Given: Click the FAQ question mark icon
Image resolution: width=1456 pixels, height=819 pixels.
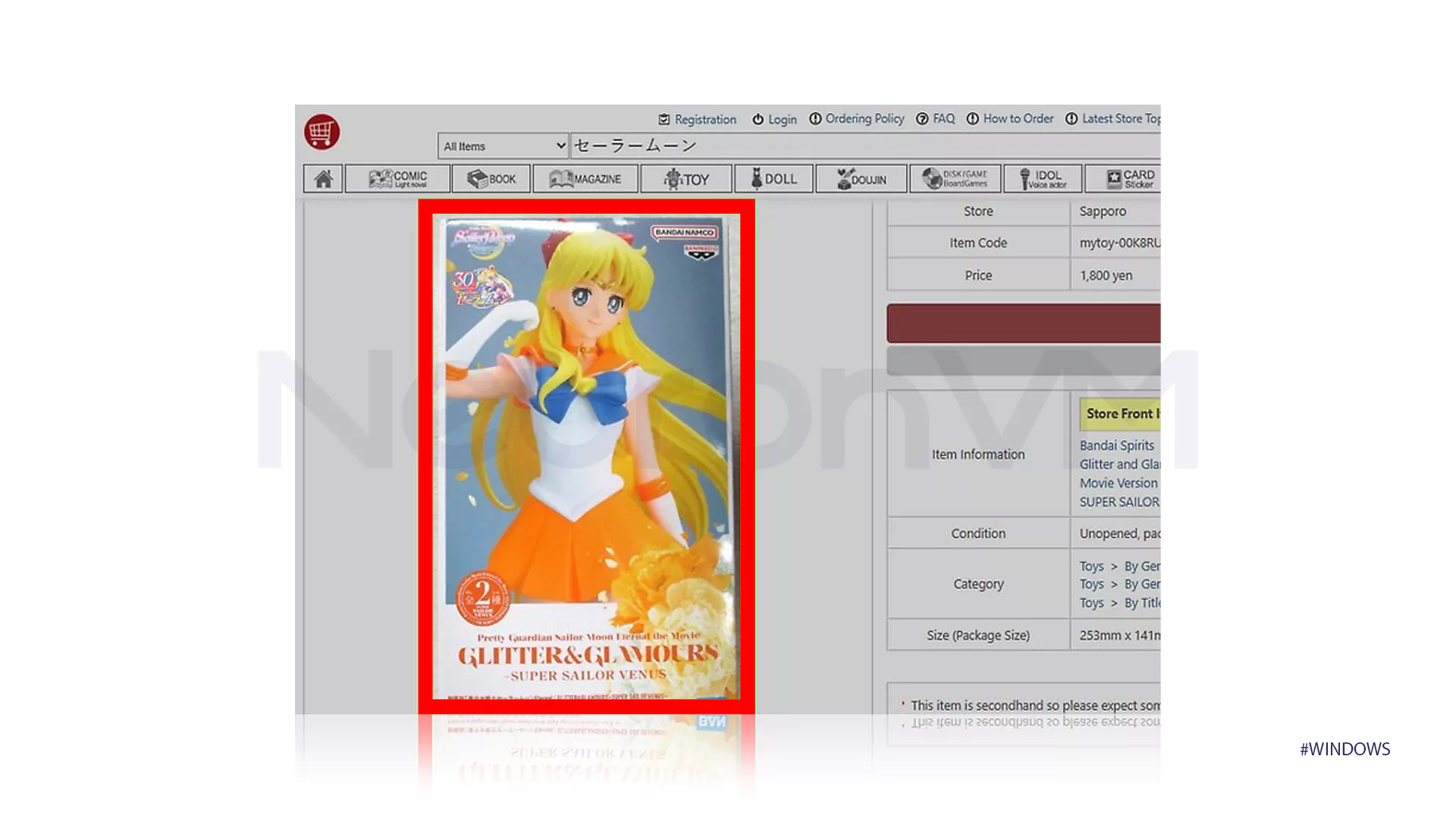Looking at the screenshot, I should pos(922,118).
